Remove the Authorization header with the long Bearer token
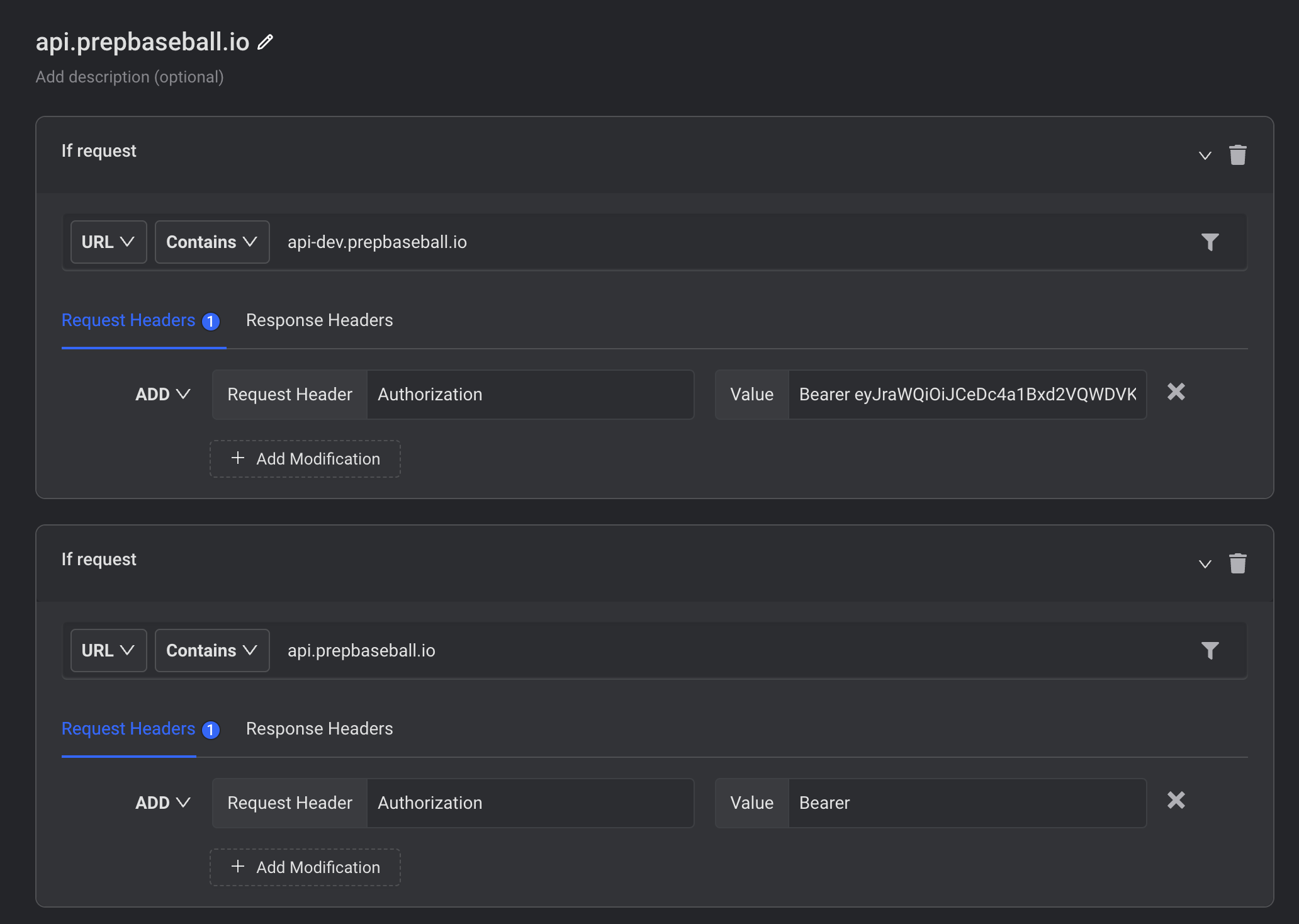The height and width of the screenshot is (924, 1299). coord(1176,392)
